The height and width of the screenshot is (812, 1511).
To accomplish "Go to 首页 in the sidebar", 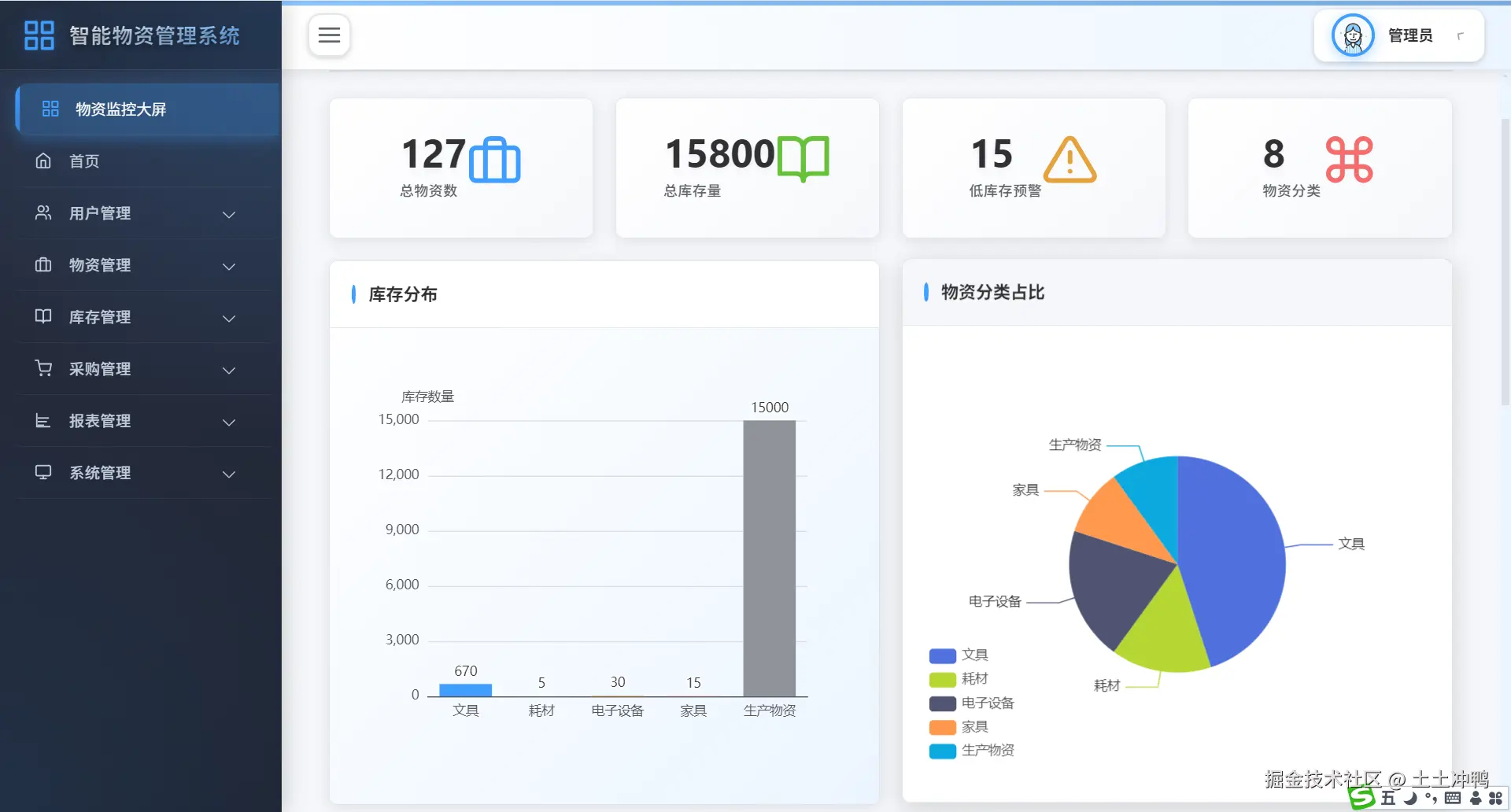I will (x=148, y=161).
